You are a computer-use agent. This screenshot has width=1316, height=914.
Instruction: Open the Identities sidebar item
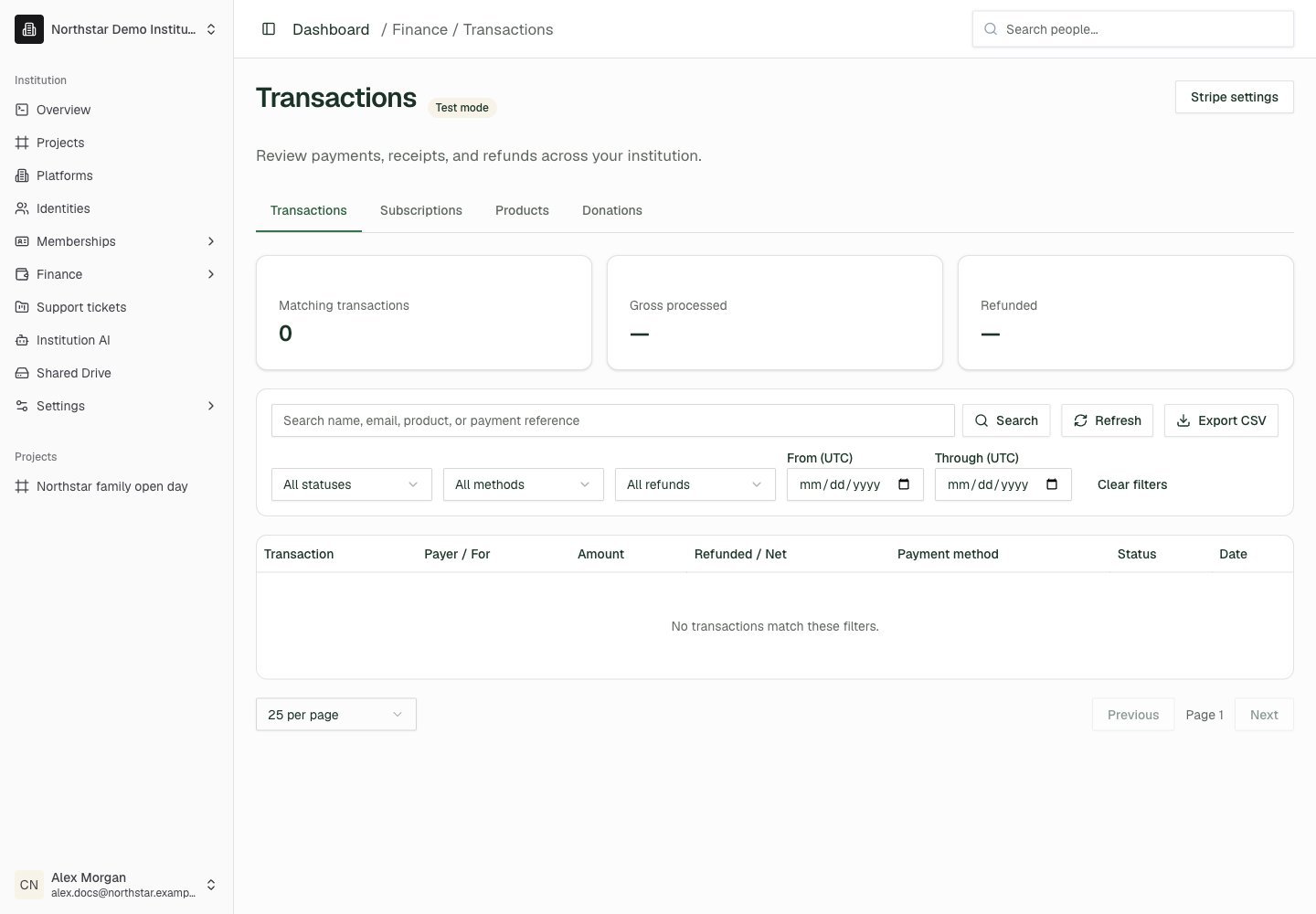[117, 208]
